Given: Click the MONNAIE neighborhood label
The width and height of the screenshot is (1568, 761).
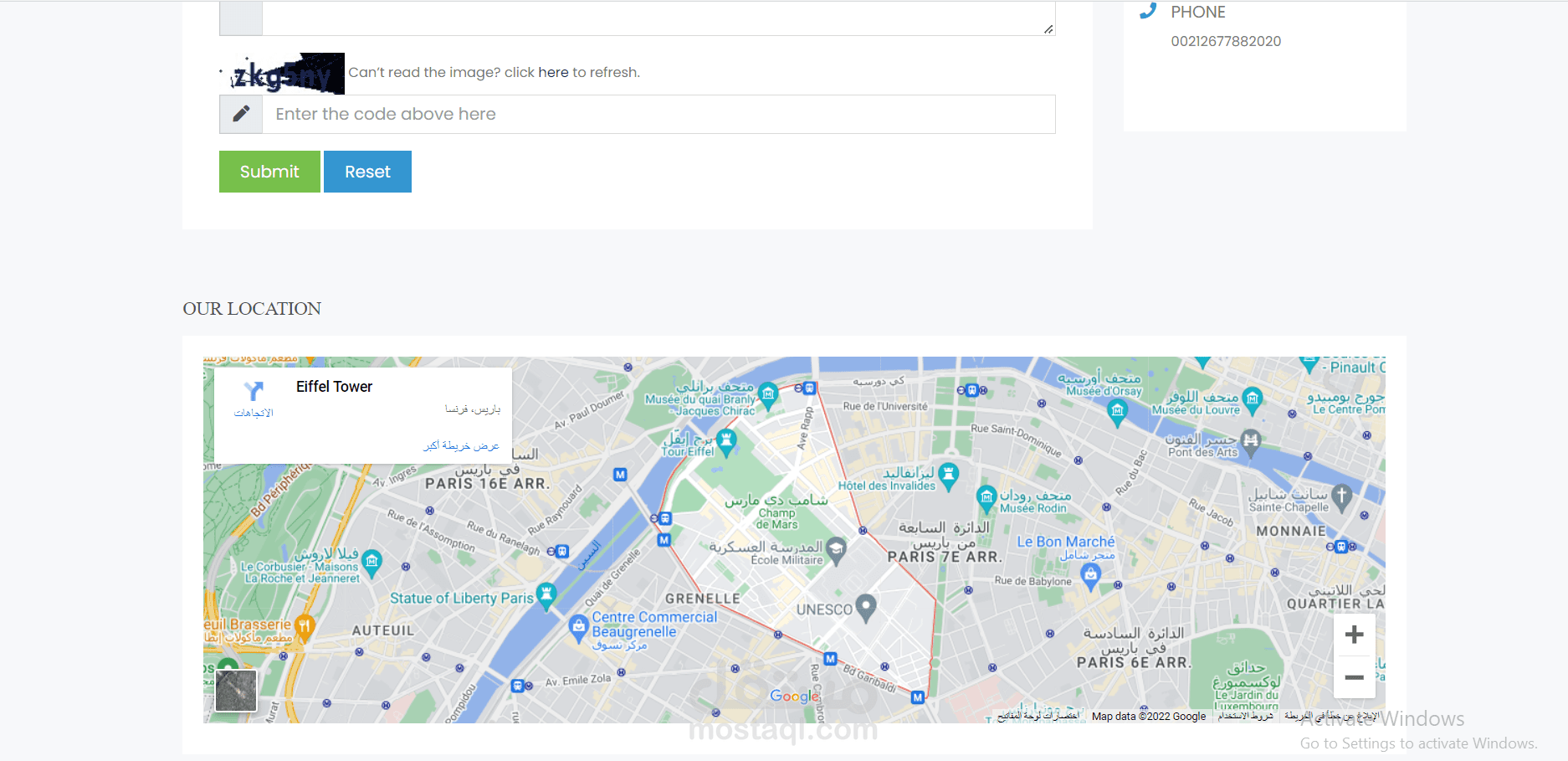Looking at the screenshot, I should [1291, 531].
